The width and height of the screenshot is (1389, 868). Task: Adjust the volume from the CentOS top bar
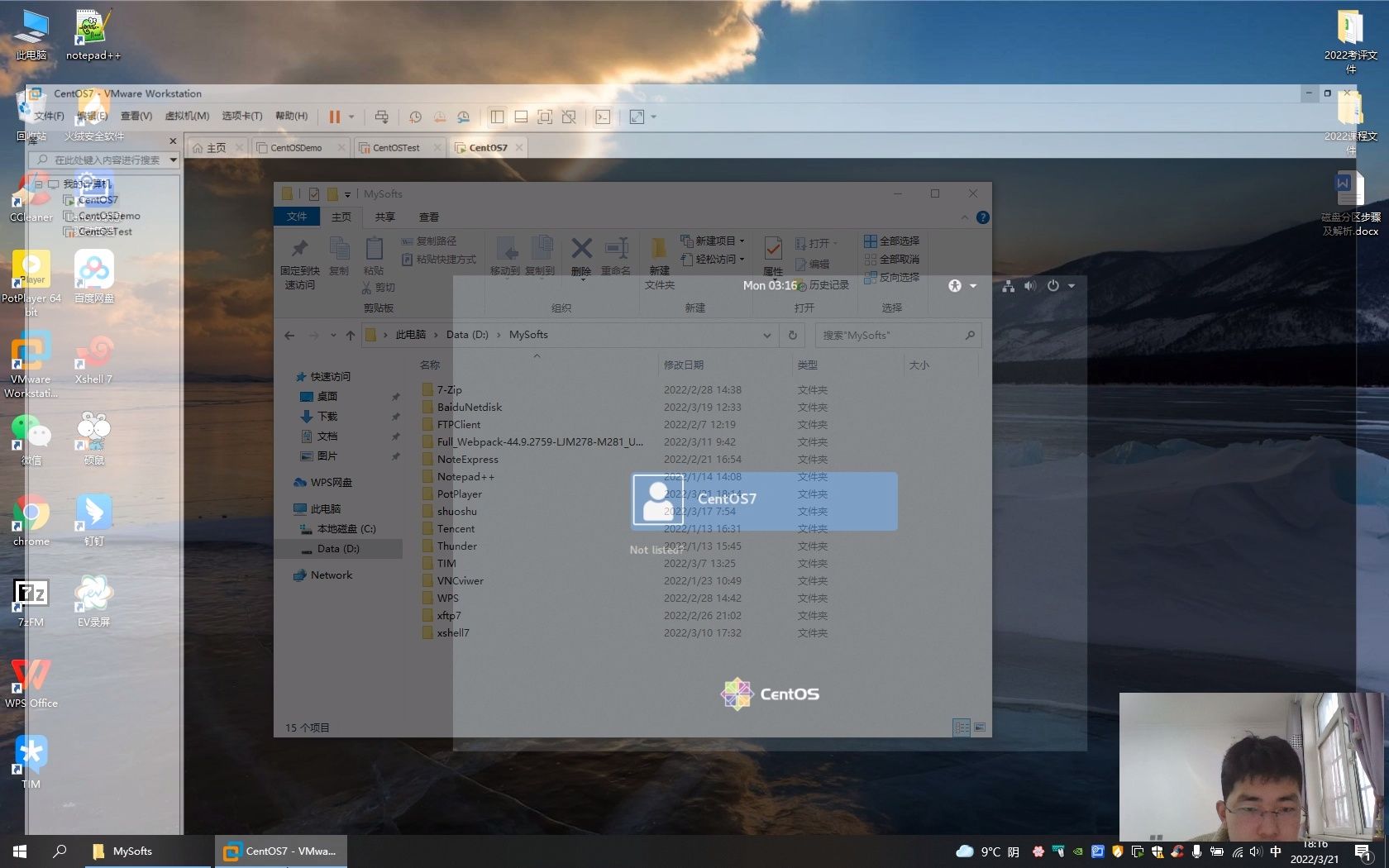1029,285
